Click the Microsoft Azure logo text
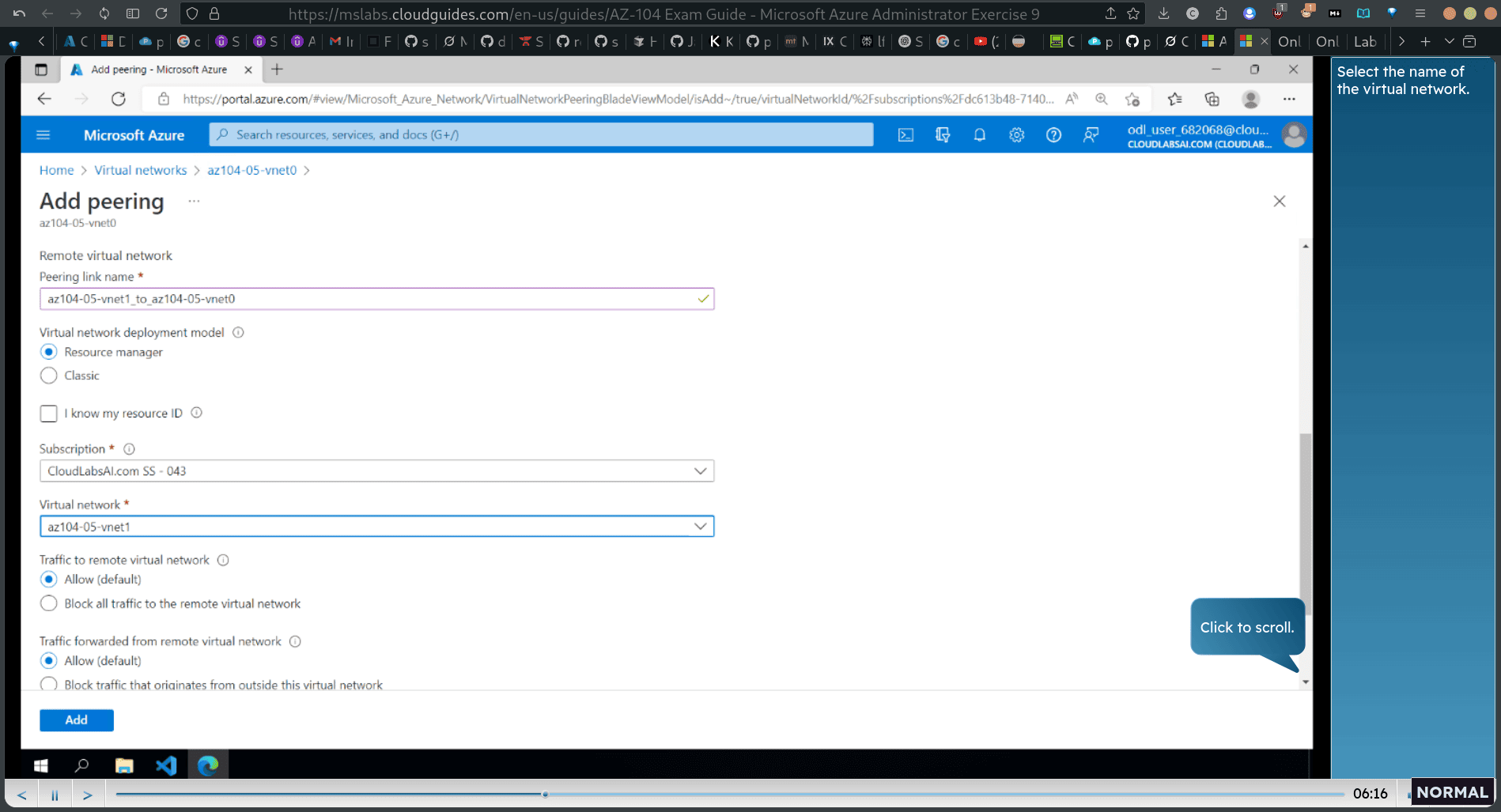1501x812 pixels. 134,135
